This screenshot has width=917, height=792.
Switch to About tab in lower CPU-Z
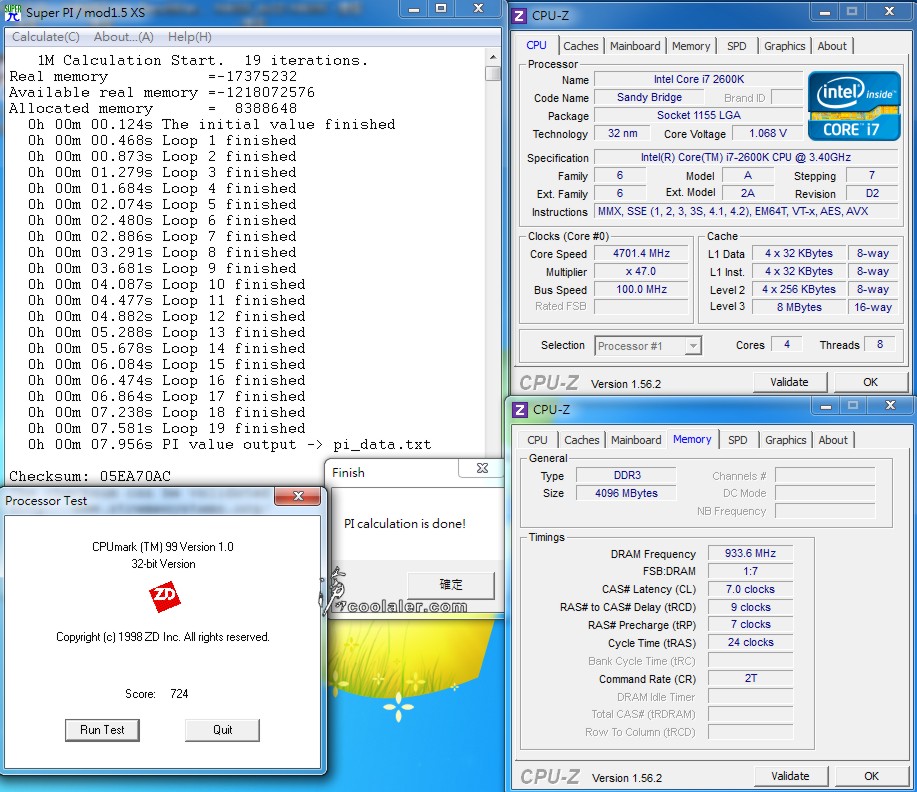click(833, 440)
